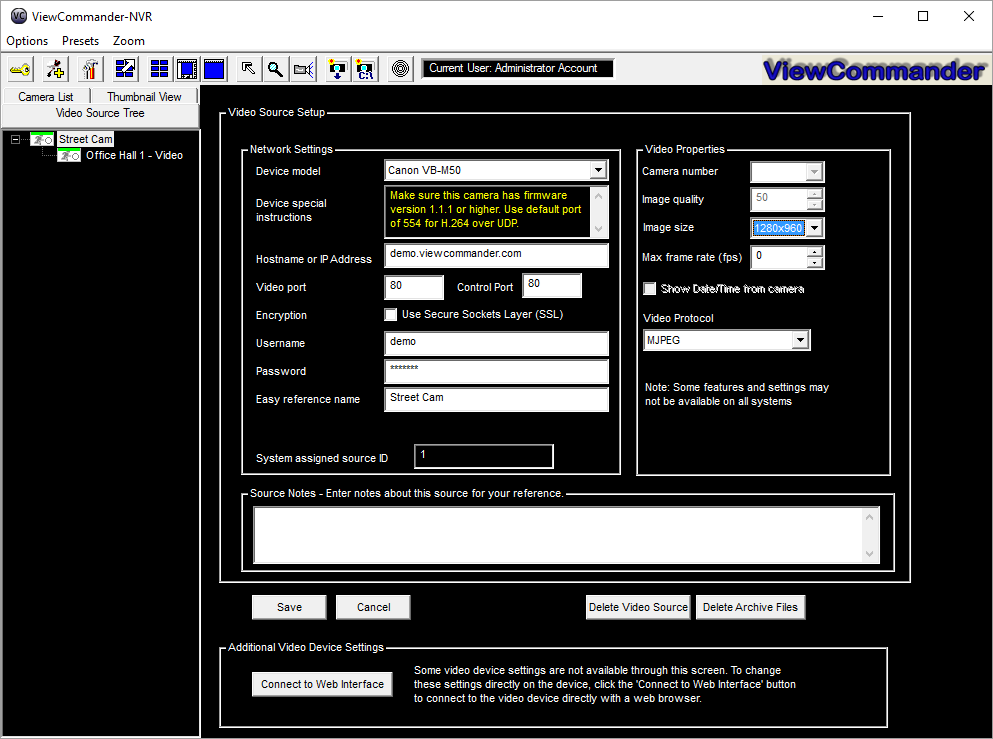The image size is (993, 739).
Task: Decrease the Image quality value
Action: coord(815,205)
